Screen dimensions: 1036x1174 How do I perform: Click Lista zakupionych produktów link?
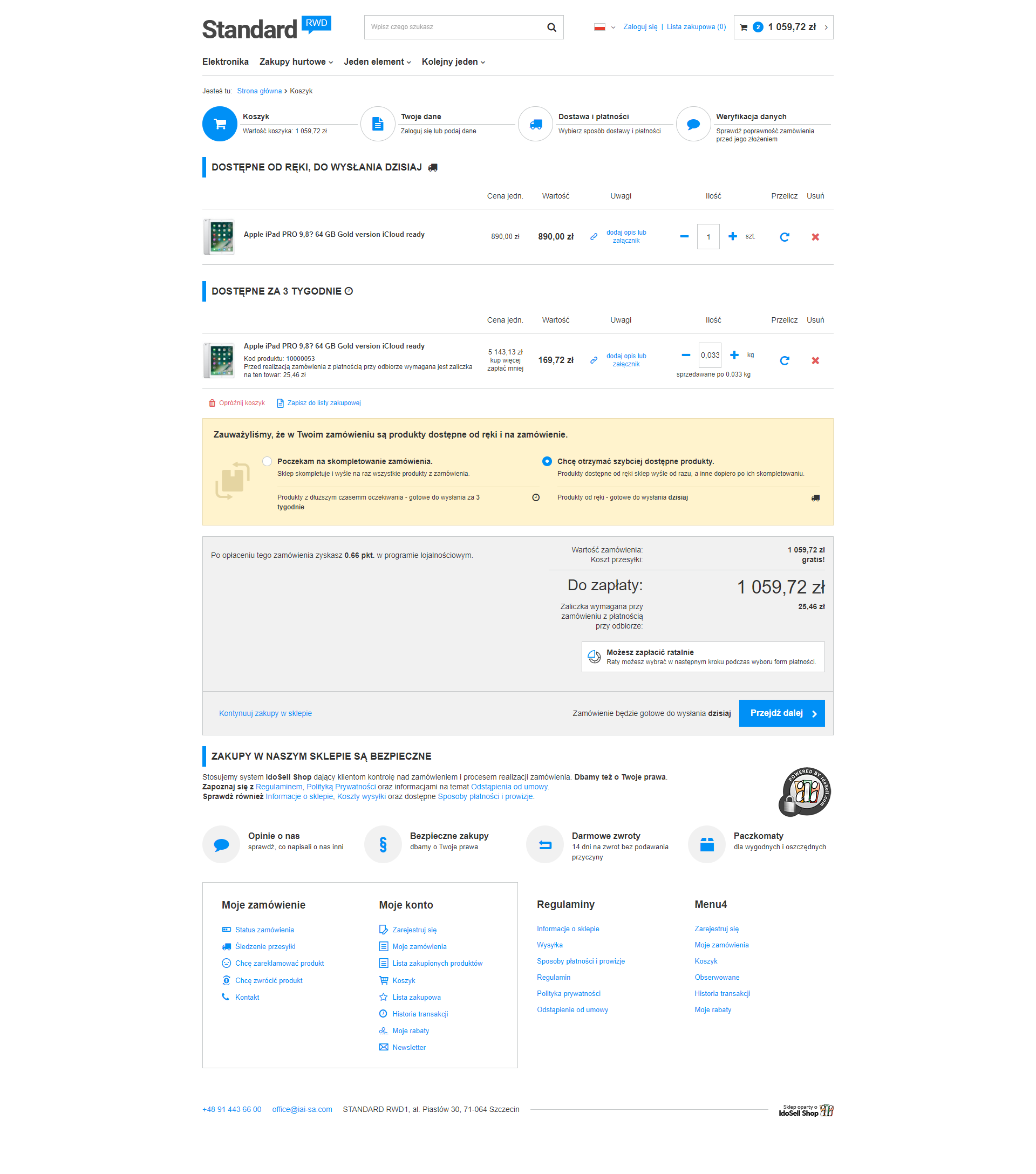click(437, 963)
